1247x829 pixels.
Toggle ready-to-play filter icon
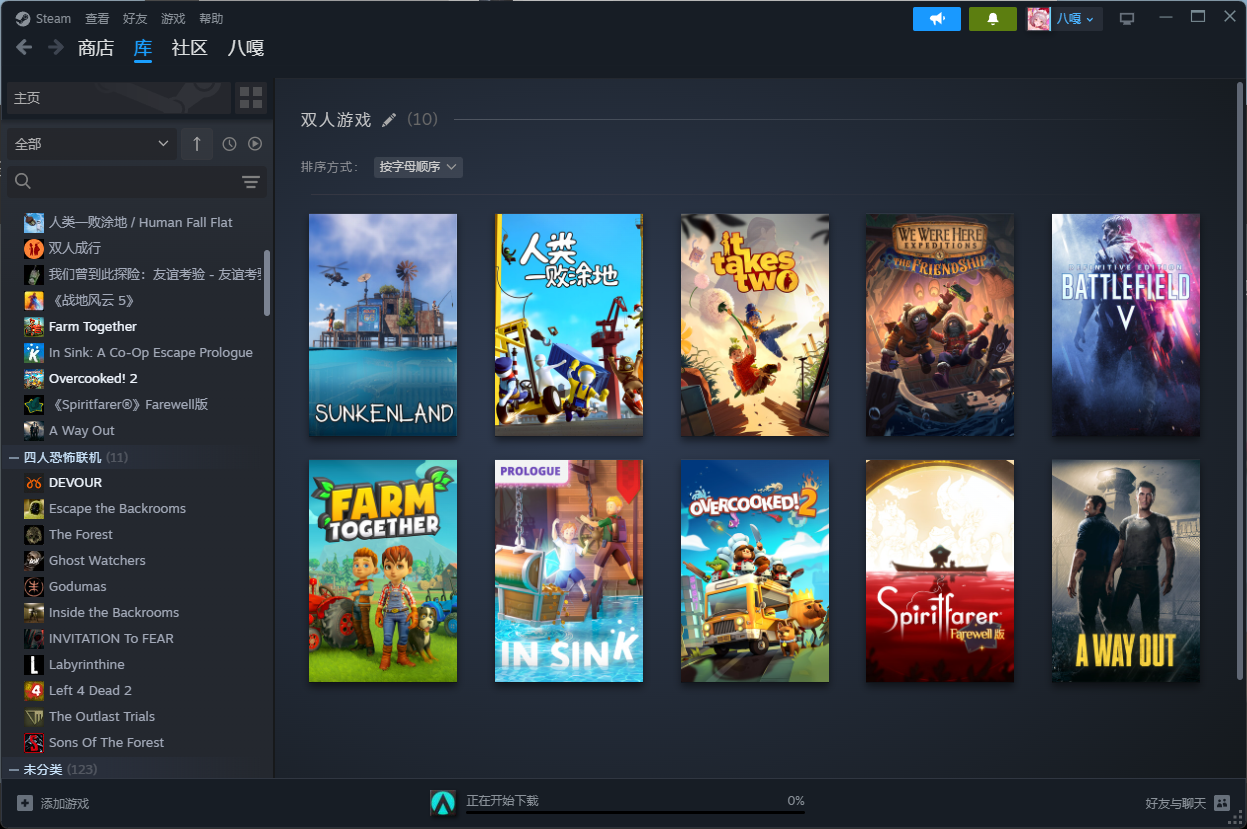pos(255,144)
